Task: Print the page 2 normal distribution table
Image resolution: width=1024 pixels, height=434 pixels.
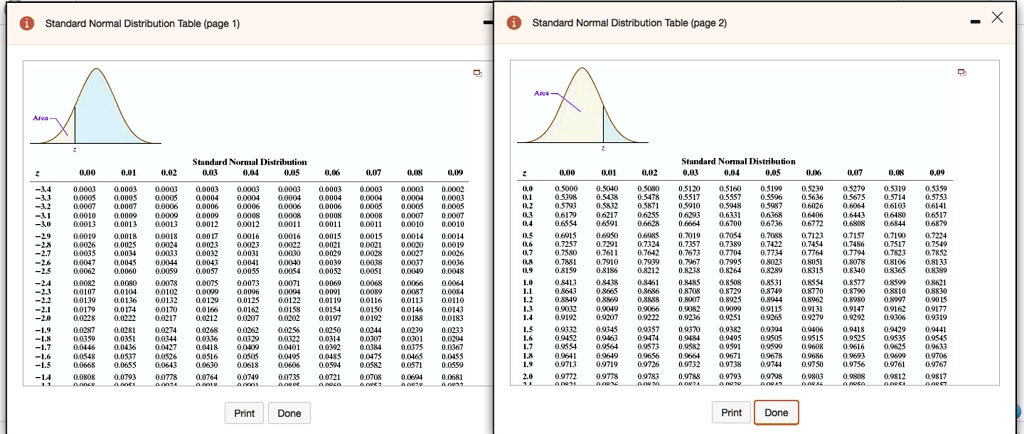Action: 731,412
